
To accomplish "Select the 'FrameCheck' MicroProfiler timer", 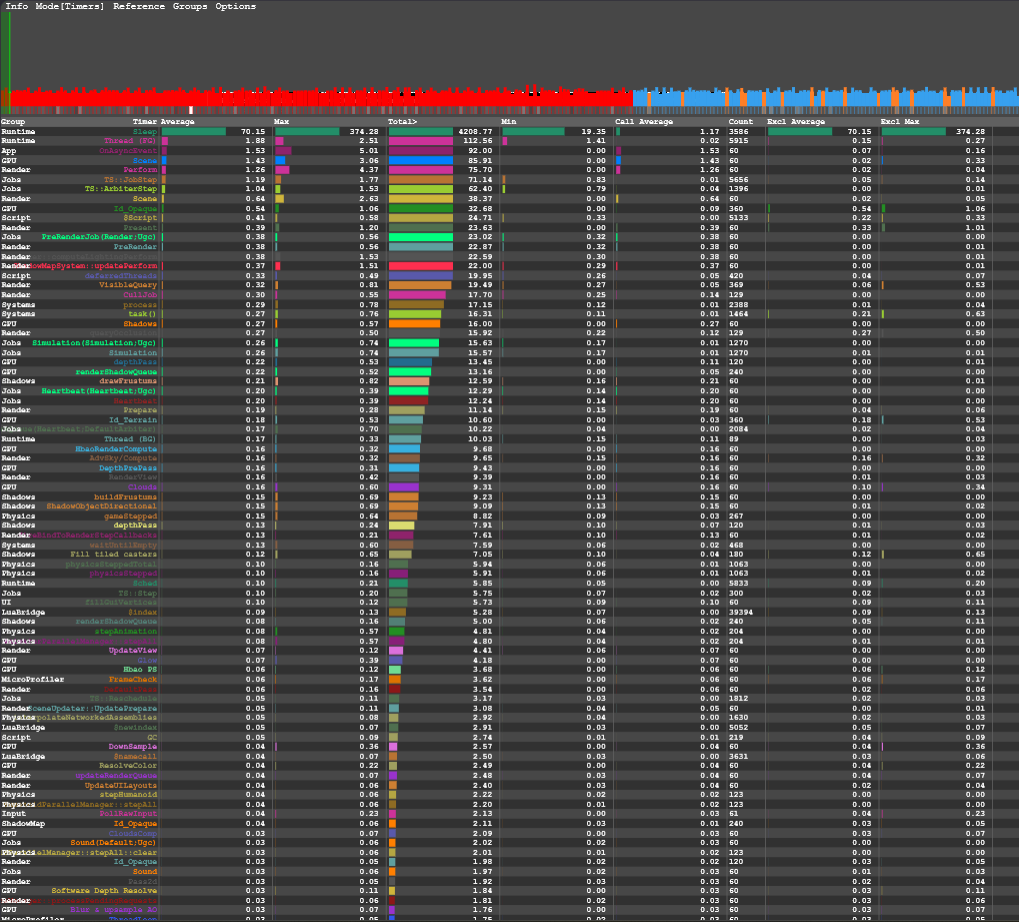I will [x=133, y=680].
